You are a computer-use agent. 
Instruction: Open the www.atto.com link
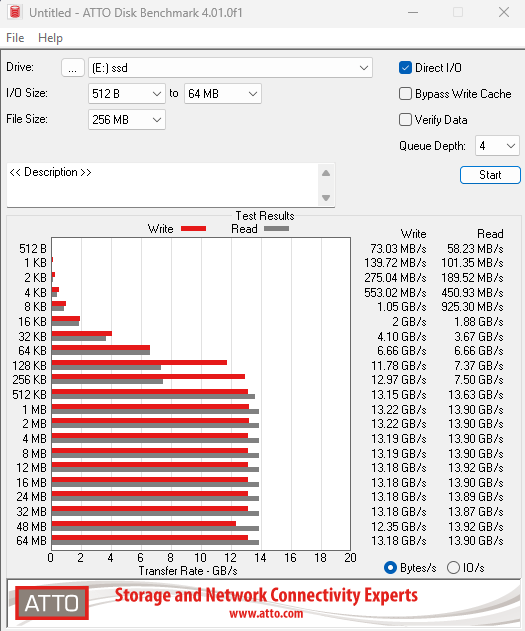click(266, 614)
